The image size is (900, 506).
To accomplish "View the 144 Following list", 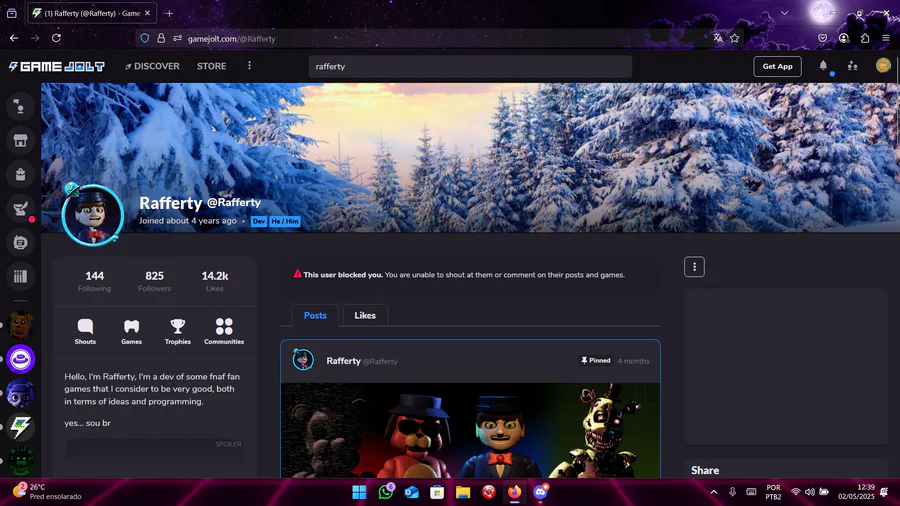I will 95,281.
